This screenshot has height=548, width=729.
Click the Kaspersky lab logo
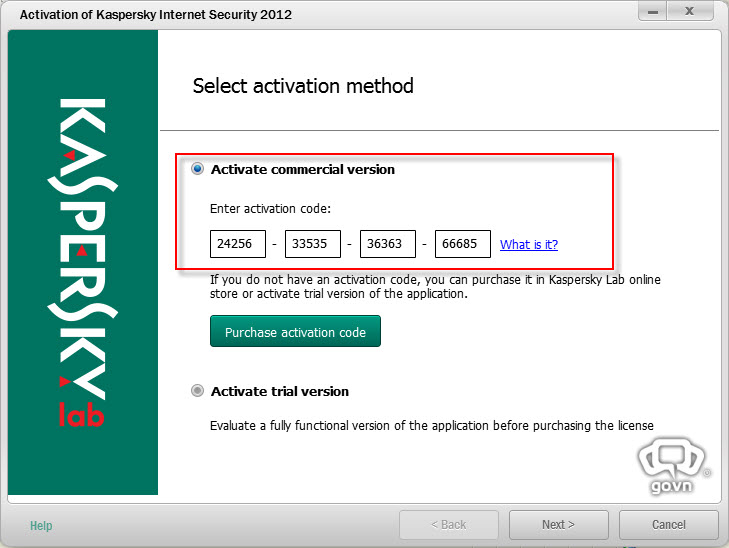coord(82,263)
